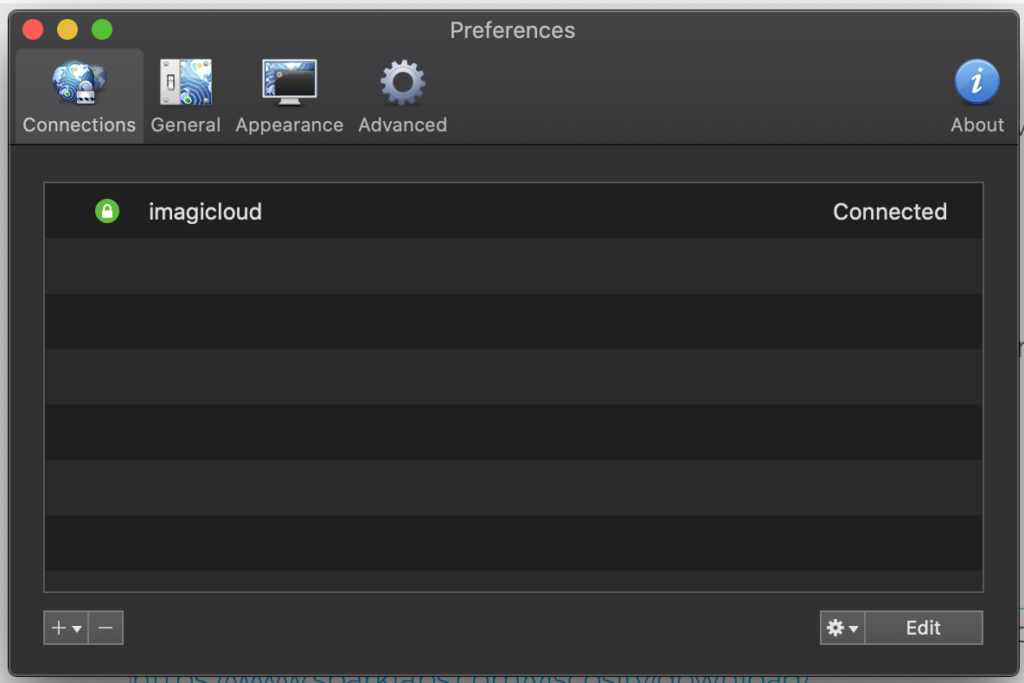Close the Preferences window
The height and width of the screenshot is (683, 1024).
coord(33,29)
